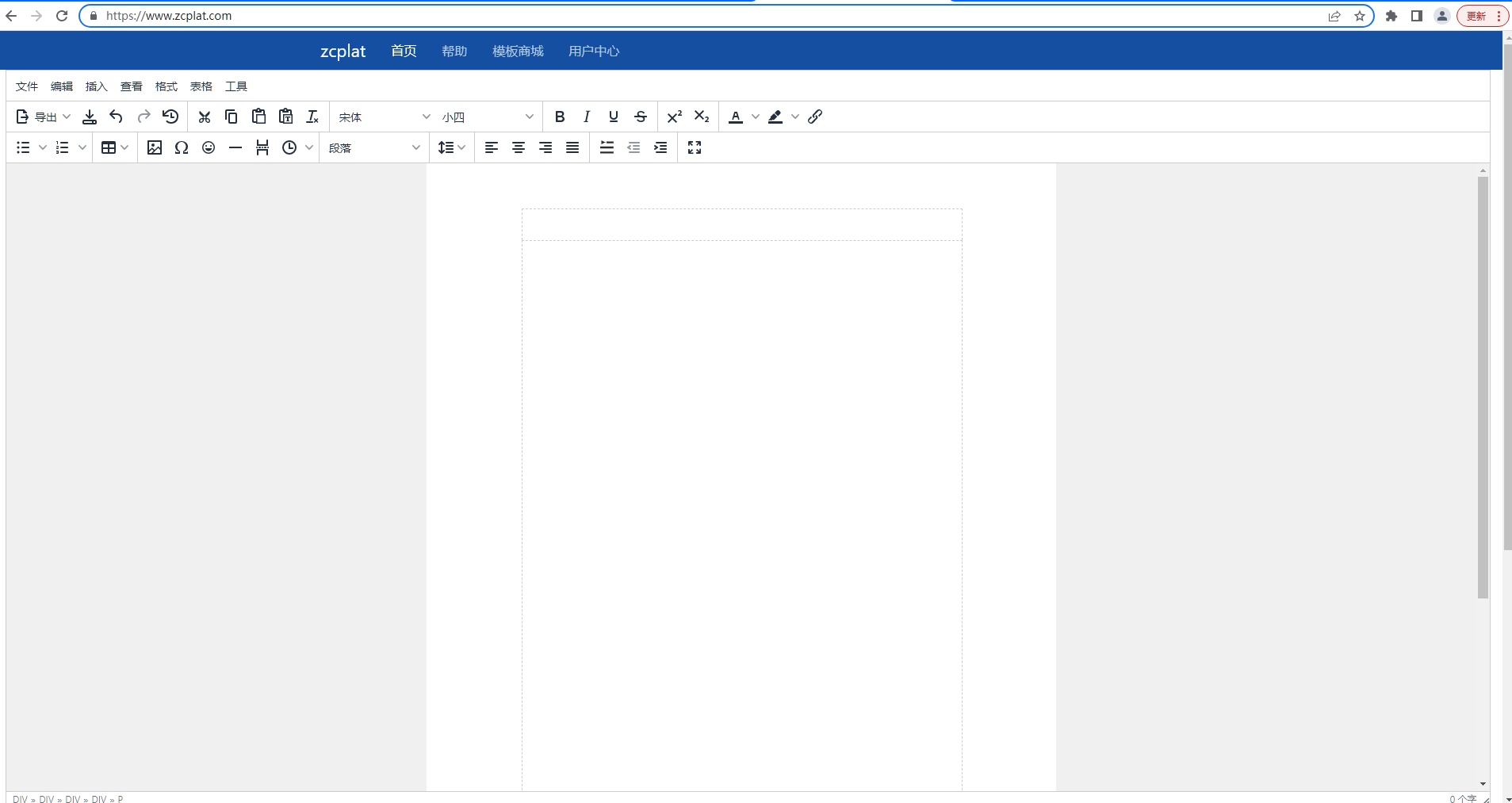
Task: Cut the selected content
Action: click(x=205, y=117)
